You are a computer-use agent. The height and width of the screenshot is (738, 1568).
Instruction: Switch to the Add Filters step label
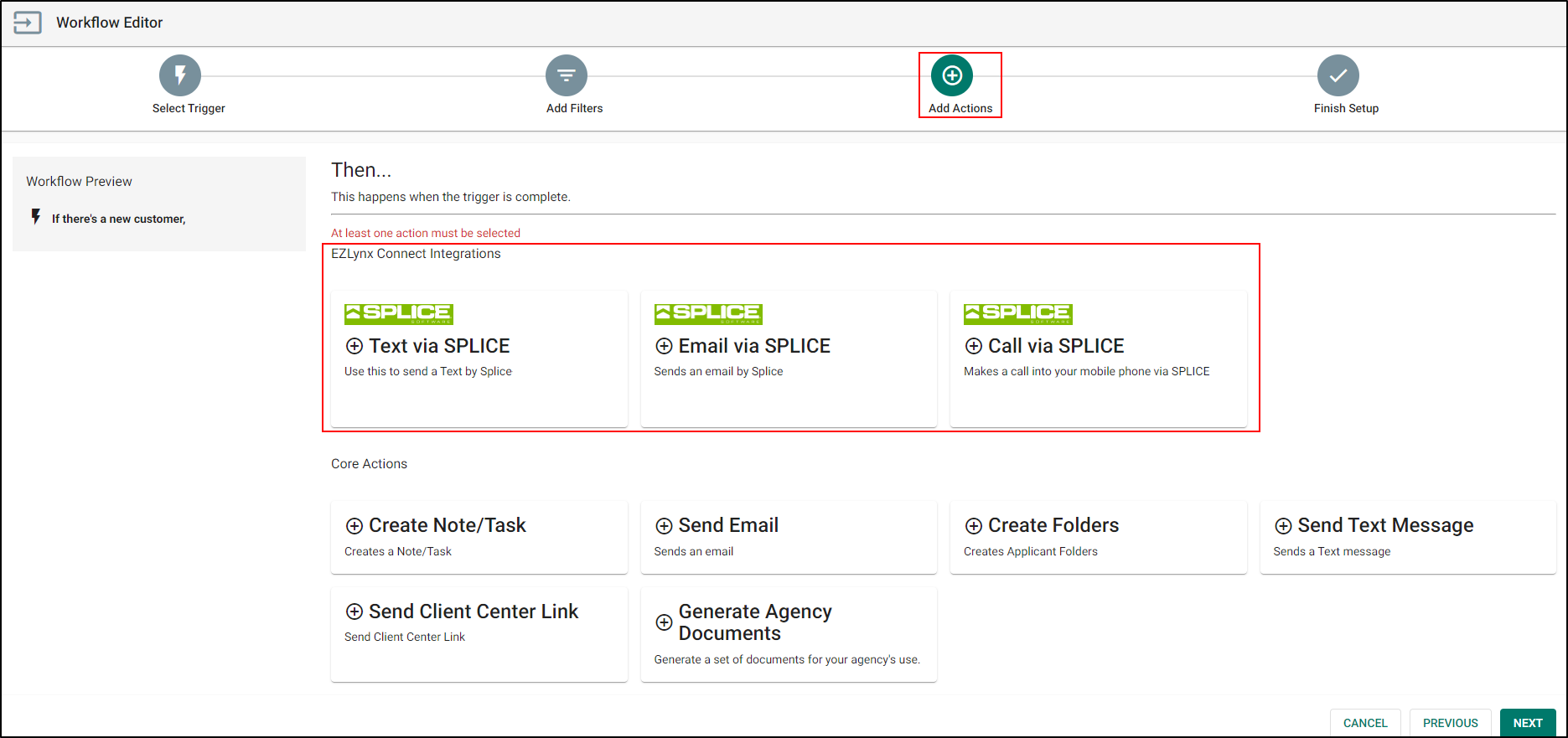(x=575, y=108)
